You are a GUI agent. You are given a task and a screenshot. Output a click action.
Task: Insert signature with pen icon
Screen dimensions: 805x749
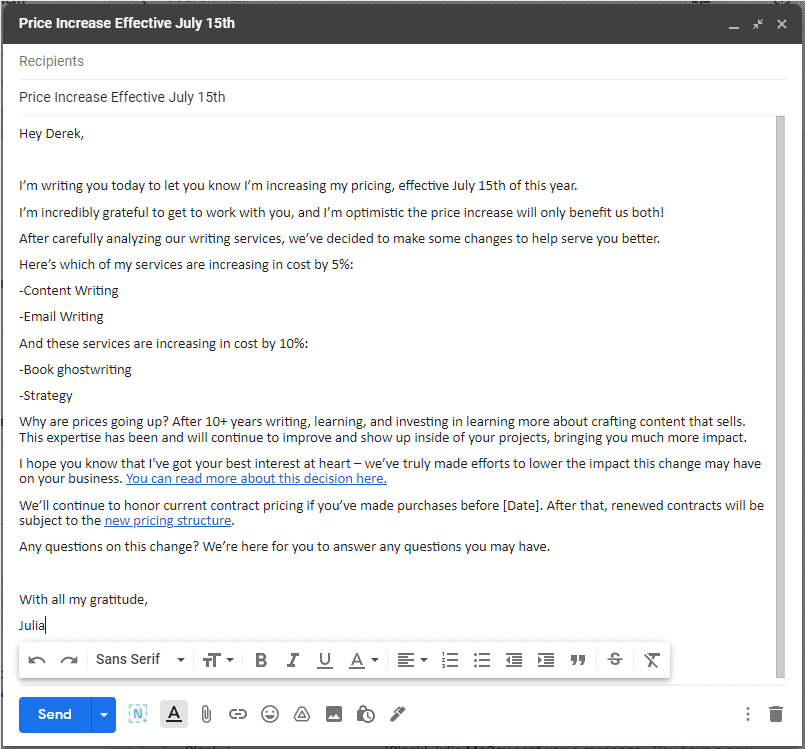click(x=398, y=714)
